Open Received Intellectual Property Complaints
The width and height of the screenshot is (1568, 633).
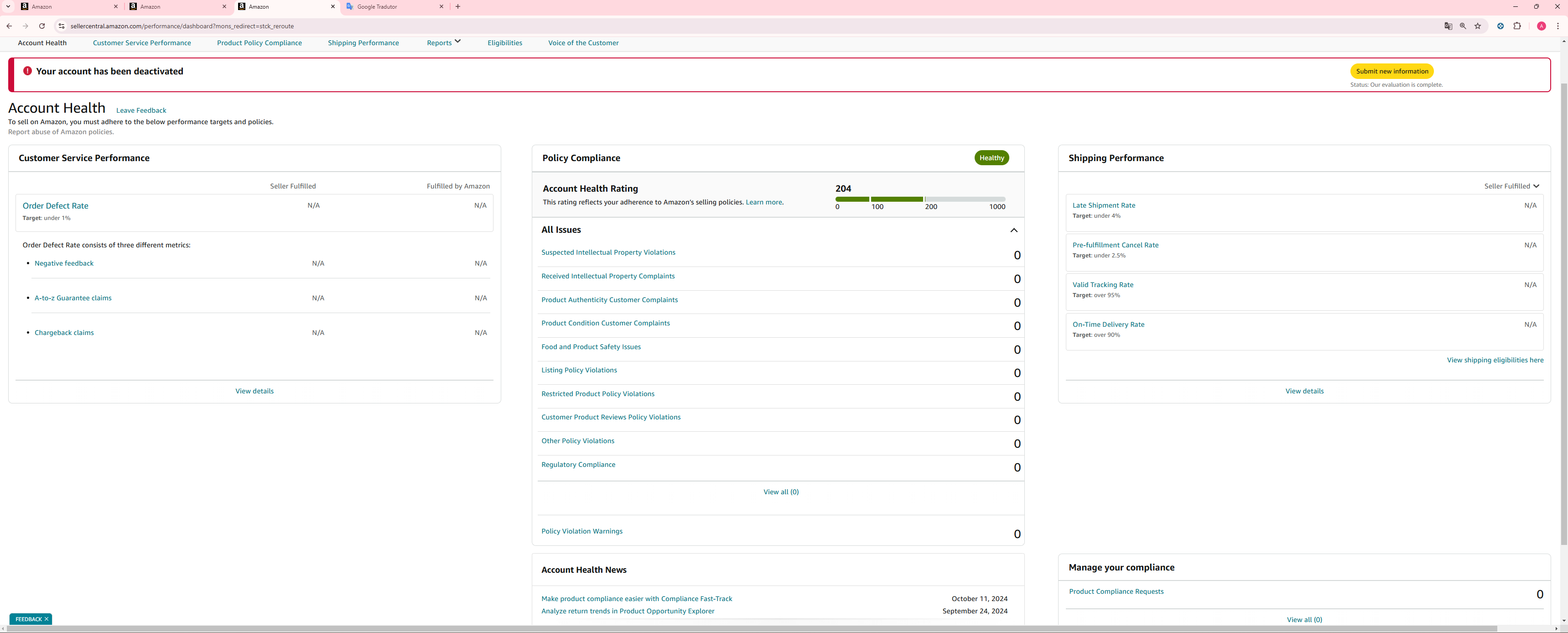point(608,276)
